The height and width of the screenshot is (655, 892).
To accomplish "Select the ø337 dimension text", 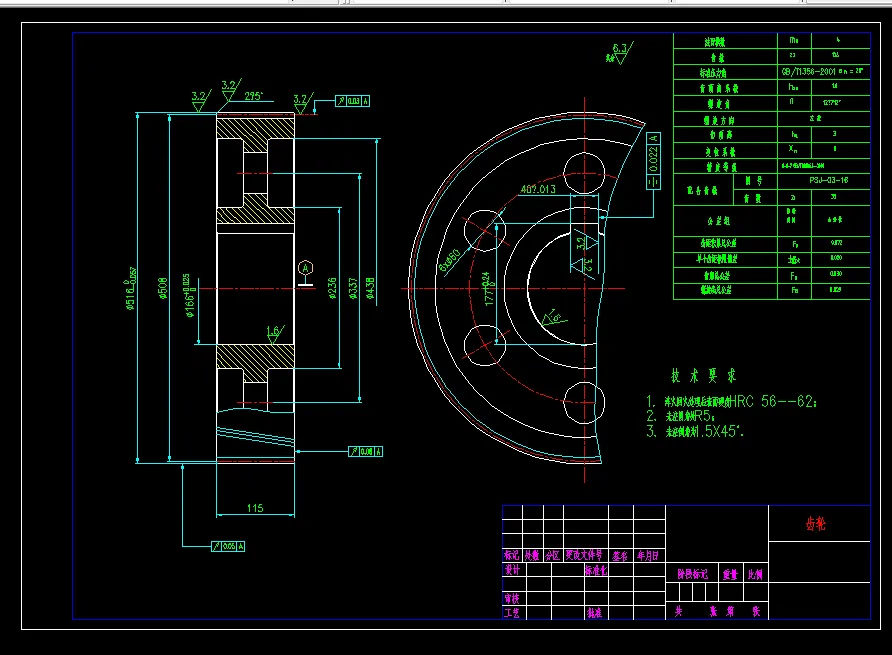I will 353,288.
